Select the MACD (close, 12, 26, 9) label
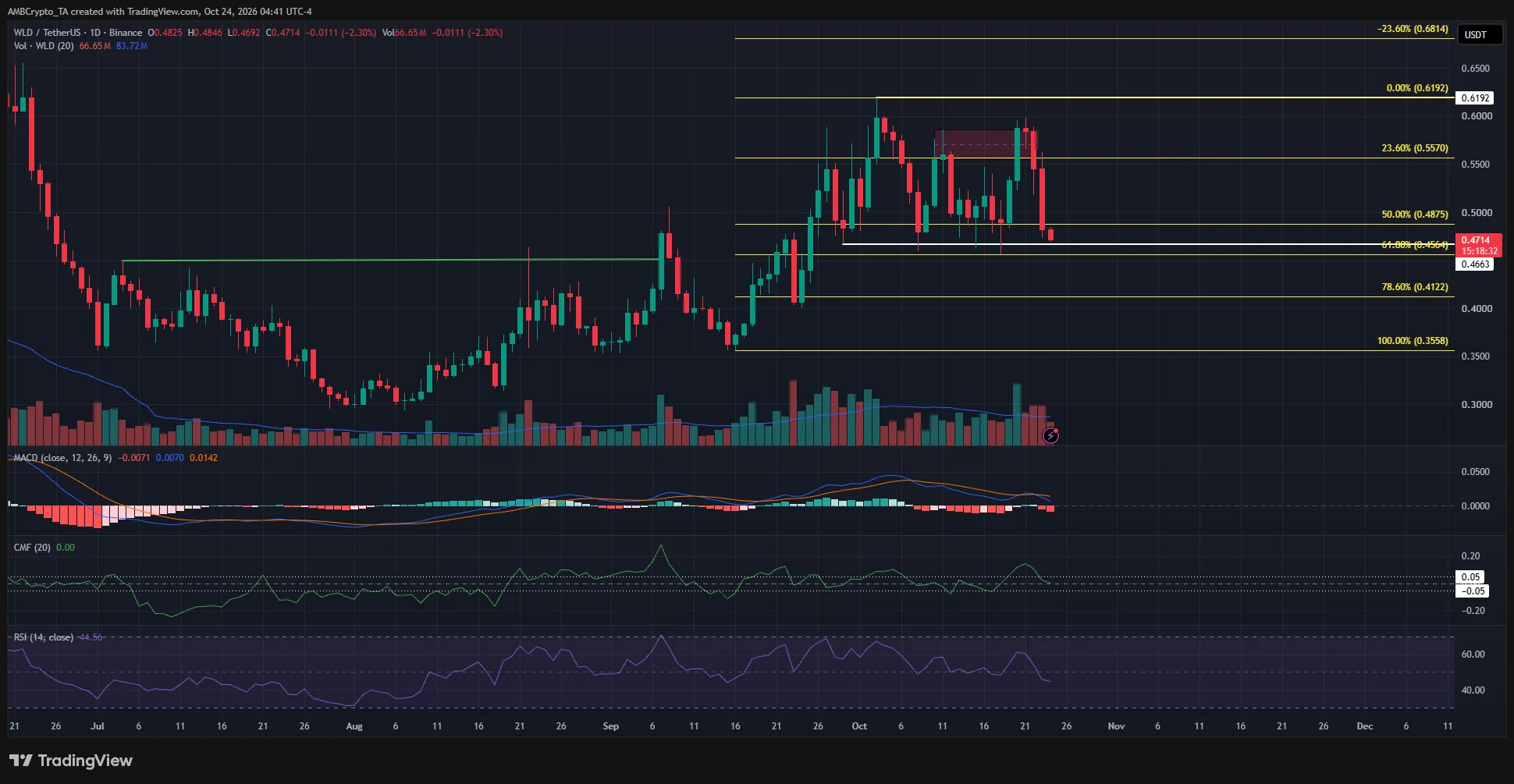1514x784 pixels. (x=62, y=458)
